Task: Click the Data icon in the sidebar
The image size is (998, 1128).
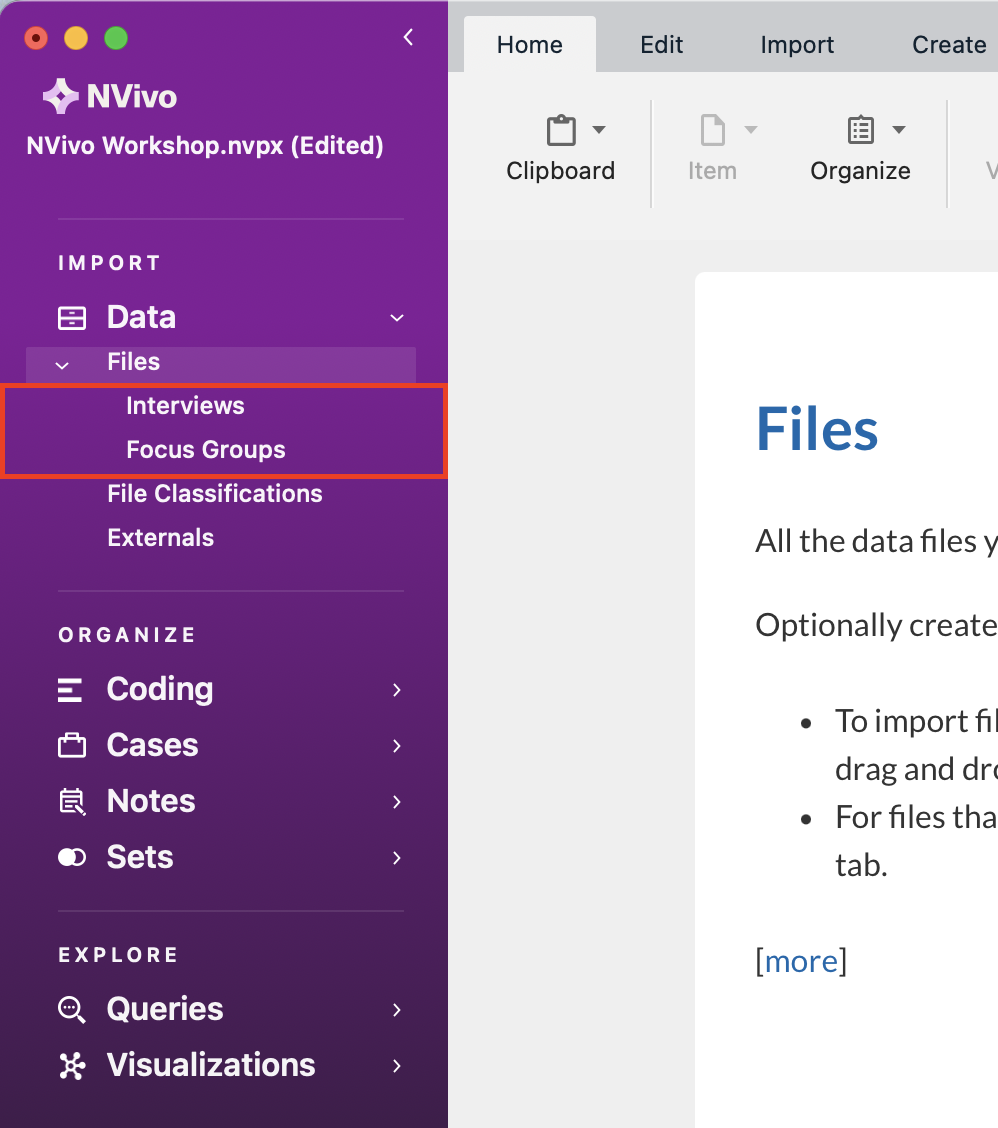Action: (71, 317)
